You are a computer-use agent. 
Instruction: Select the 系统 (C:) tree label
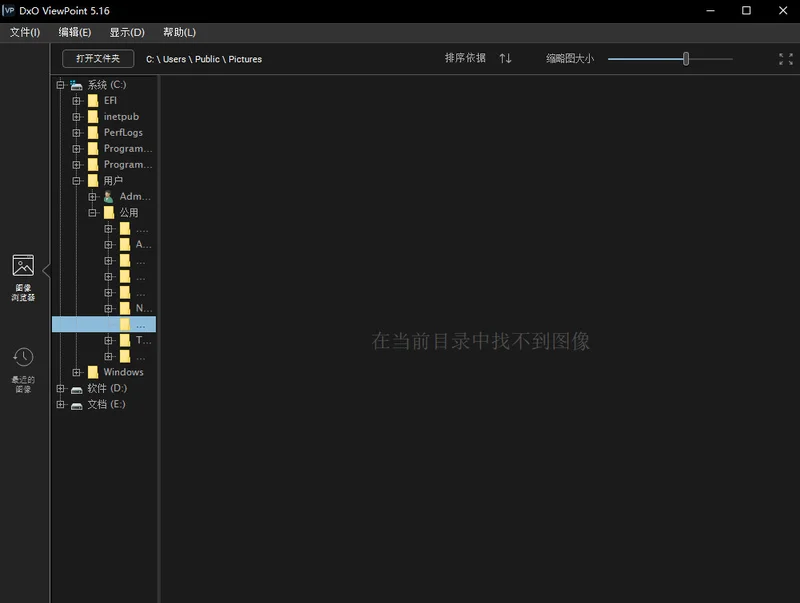107,85
